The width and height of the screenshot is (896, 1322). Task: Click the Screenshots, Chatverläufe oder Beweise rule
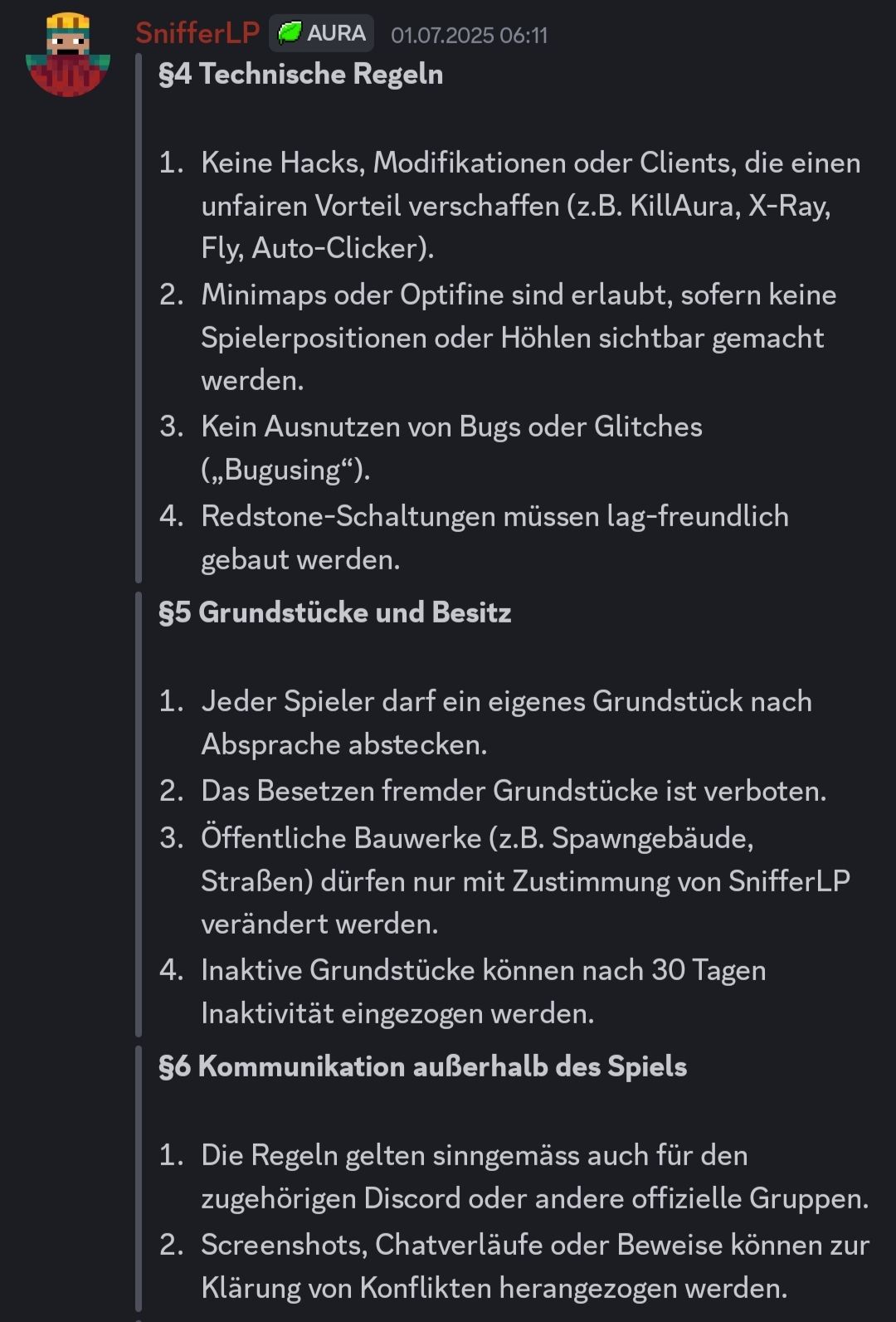click(534, 1245)
